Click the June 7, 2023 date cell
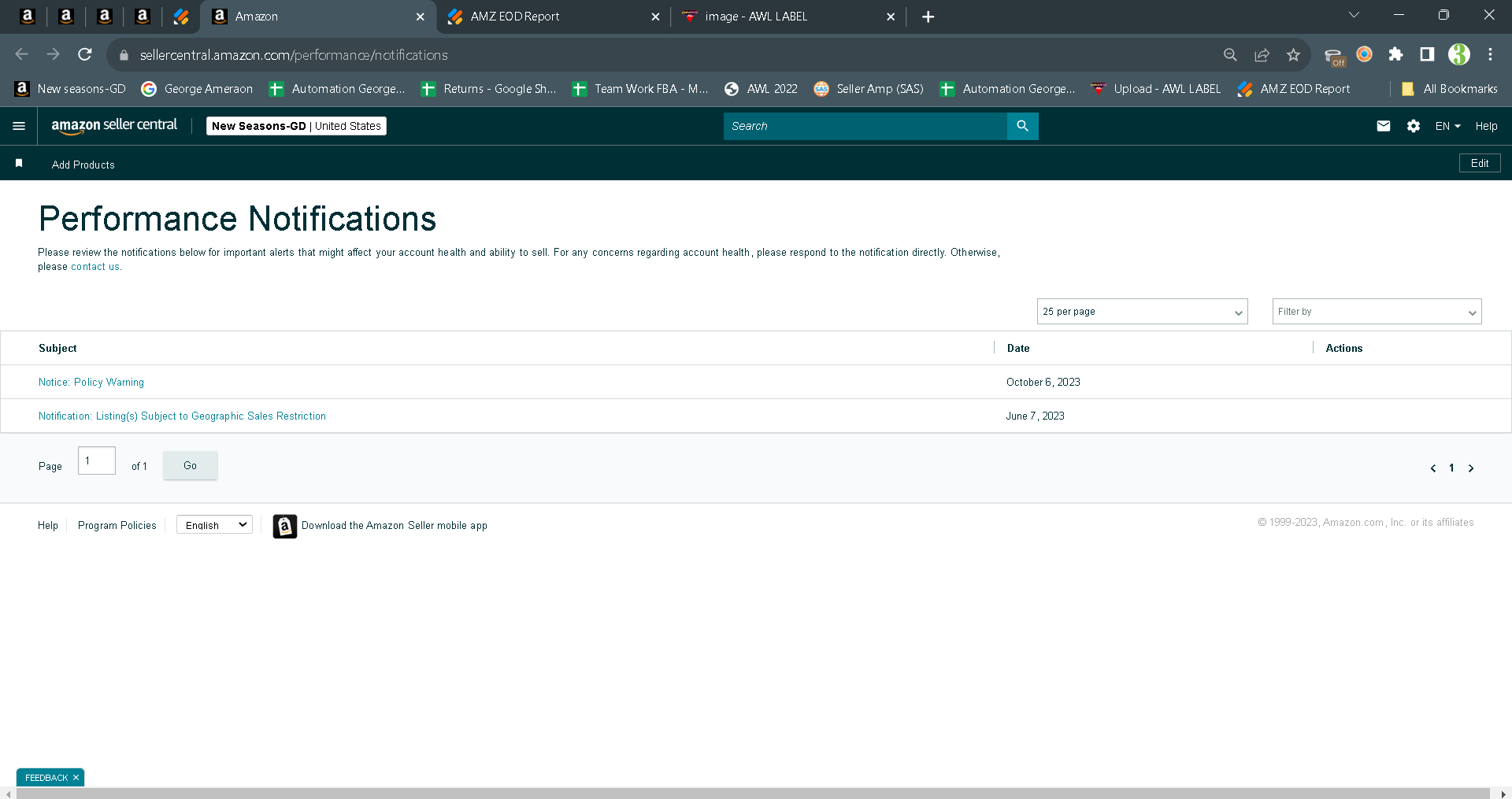The height and width of the screenshot is (799, 1512). point(1035,416)
